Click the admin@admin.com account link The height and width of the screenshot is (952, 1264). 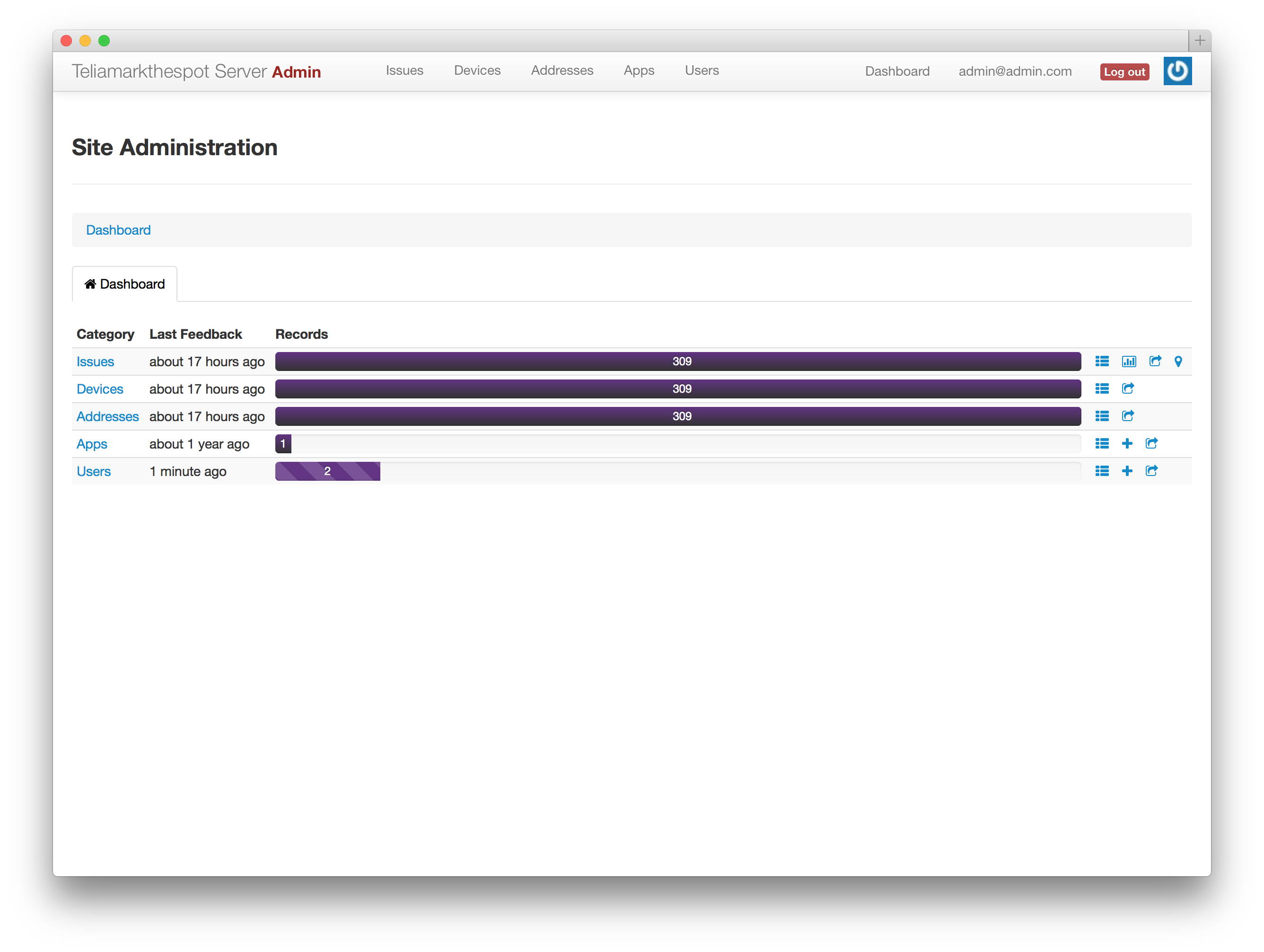pos(1015,71)
